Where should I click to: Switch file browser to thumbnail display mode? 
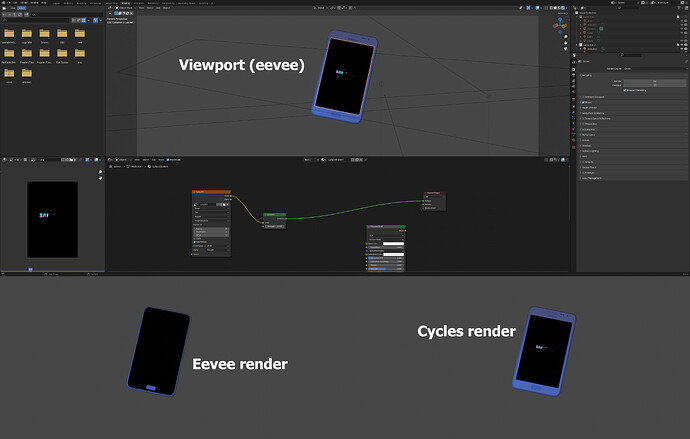[84, 20]
